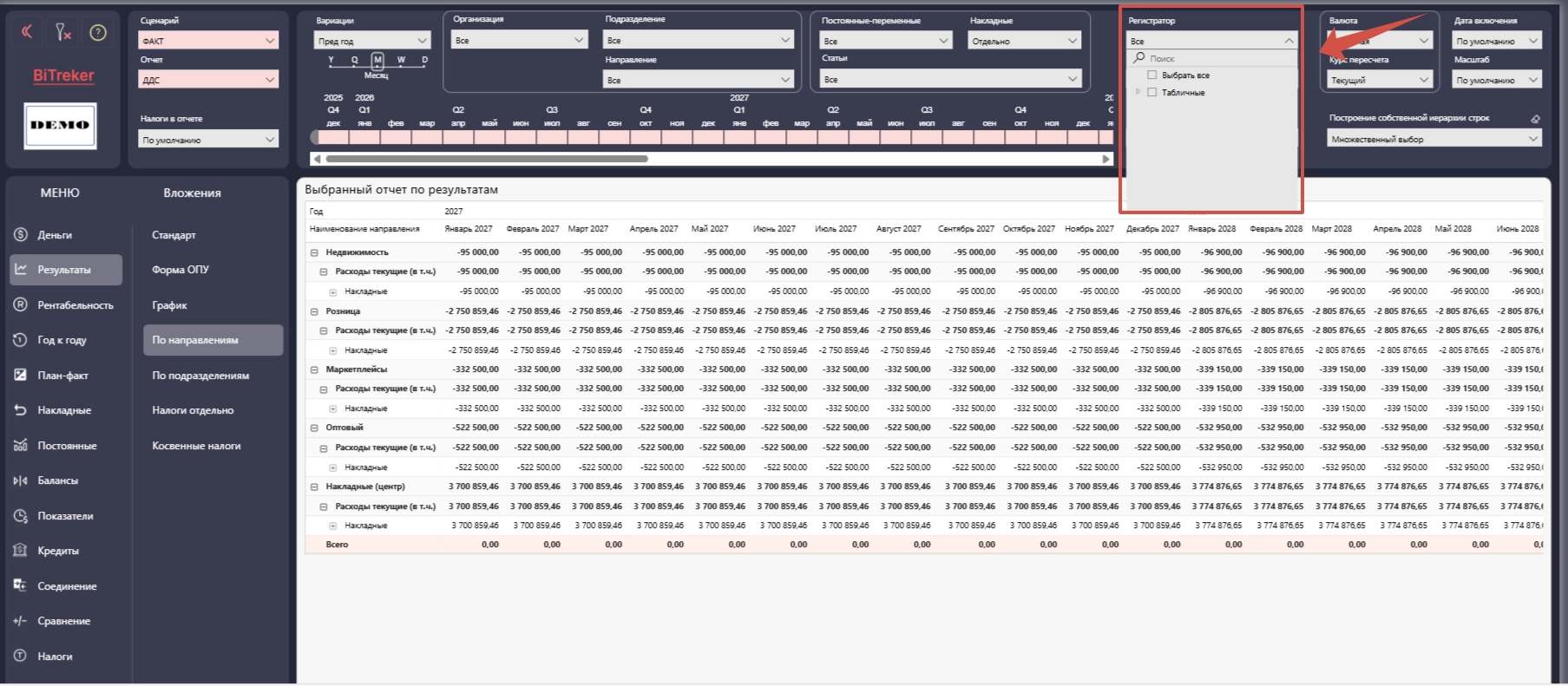This screenshot has height=686, width=1568.
Task: Expand the Накладные row under Розница
Action: pos(333,350)
